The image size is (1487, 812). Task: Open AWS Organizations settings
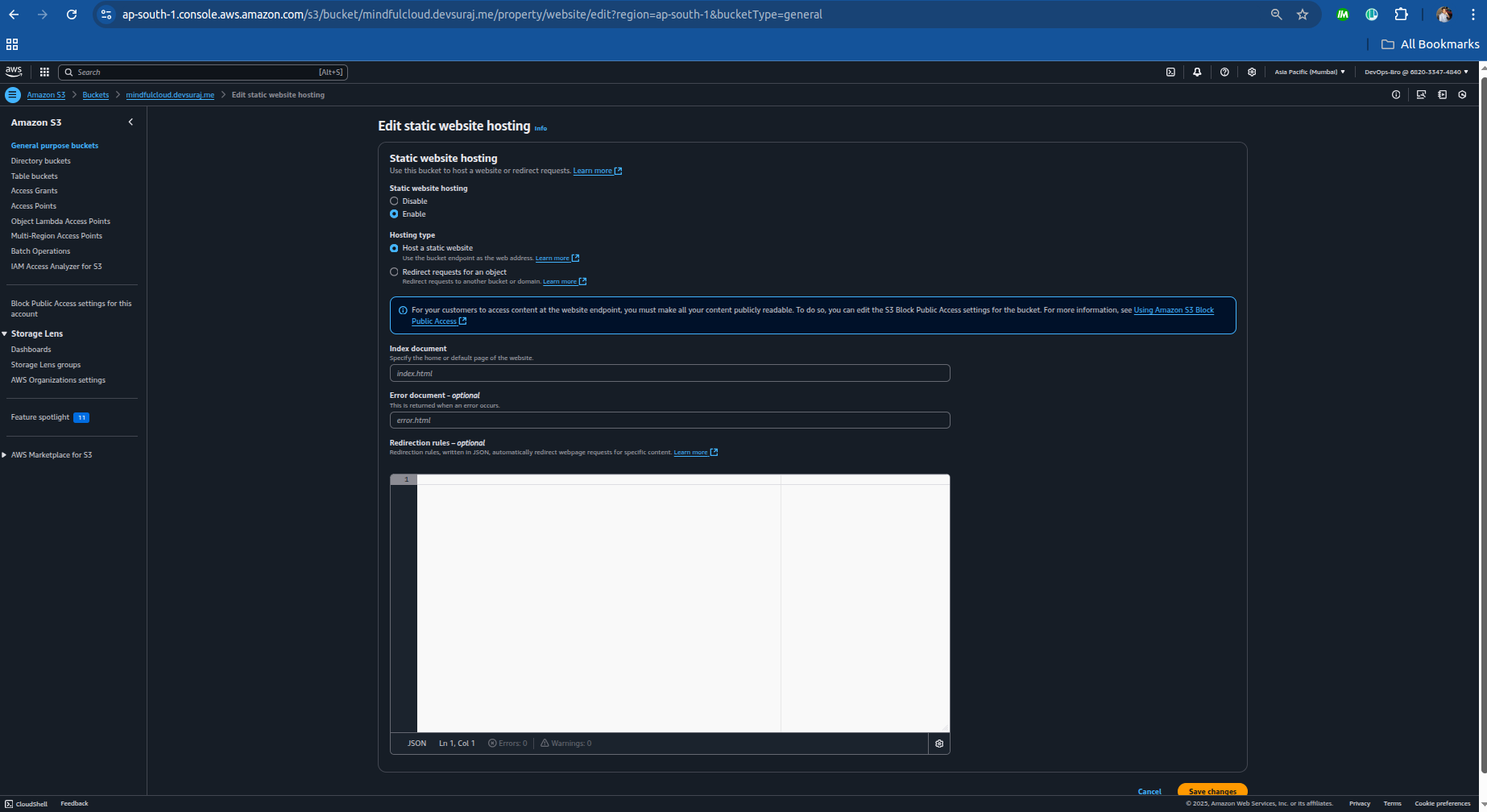pyautogui.click(x=59, y=380)
